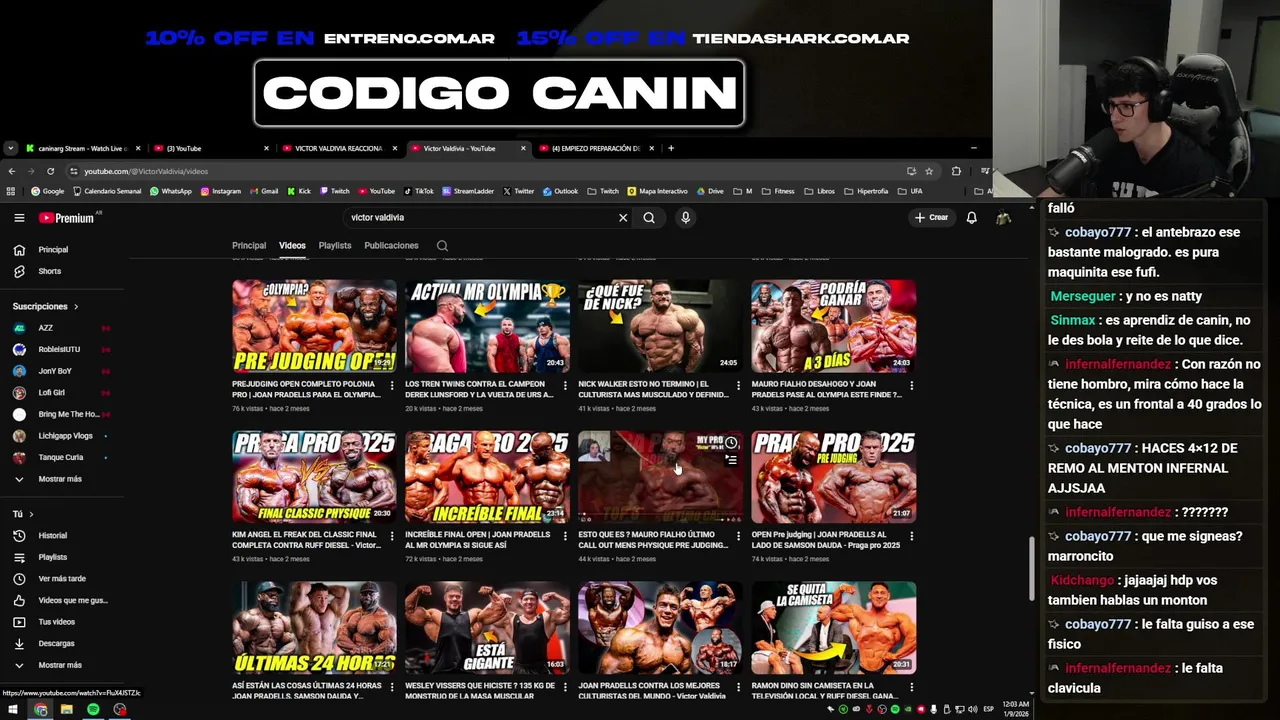Screen dimensions: 1280x720
Task: Open Tus videos in the sidebar
Action: 56,622
